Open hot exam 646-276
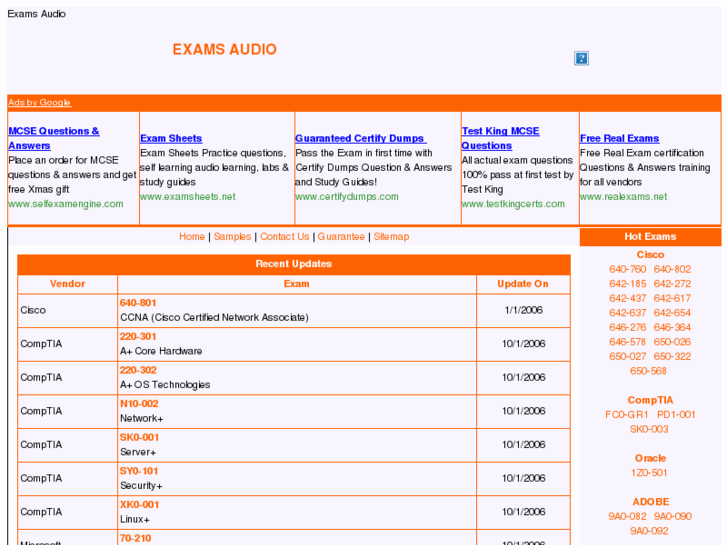This screenshot has width=727, height=545. 628,327
